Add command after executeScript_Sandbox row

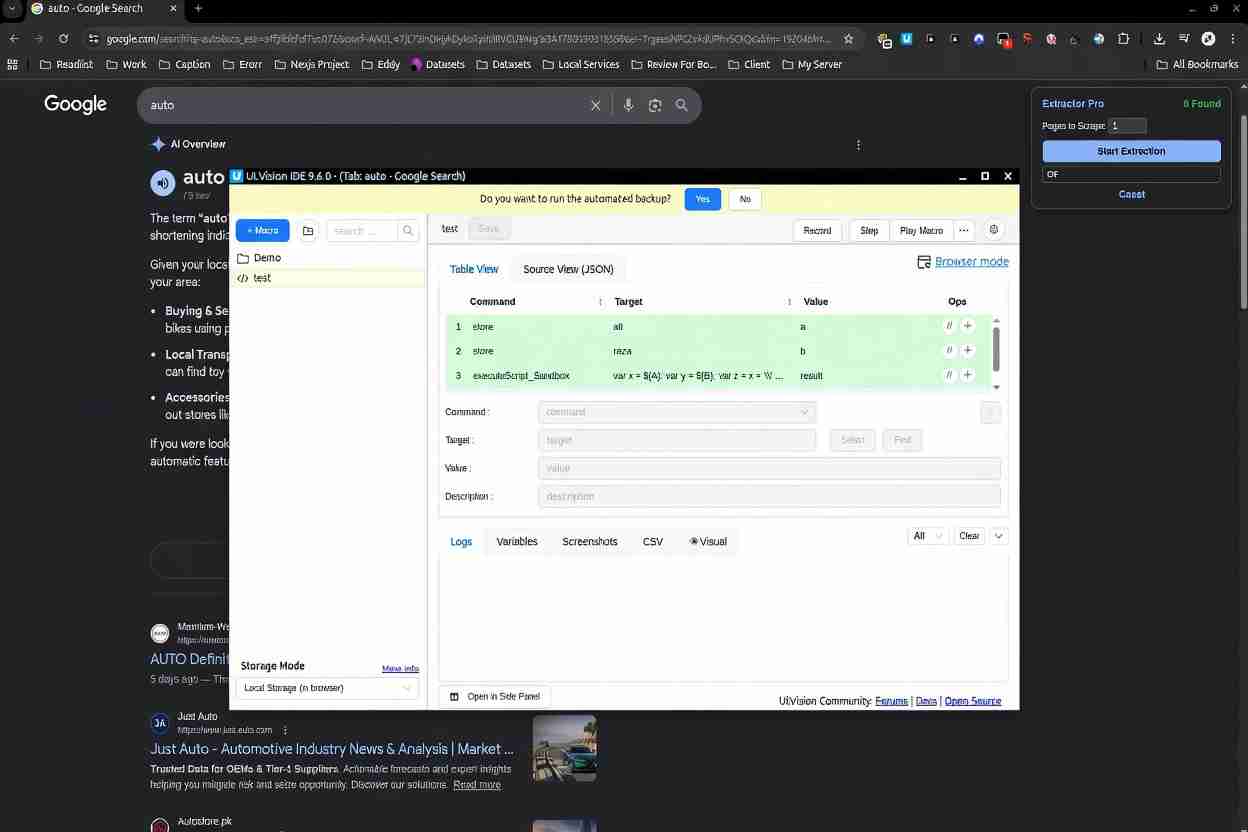click(x=967, y=375)
